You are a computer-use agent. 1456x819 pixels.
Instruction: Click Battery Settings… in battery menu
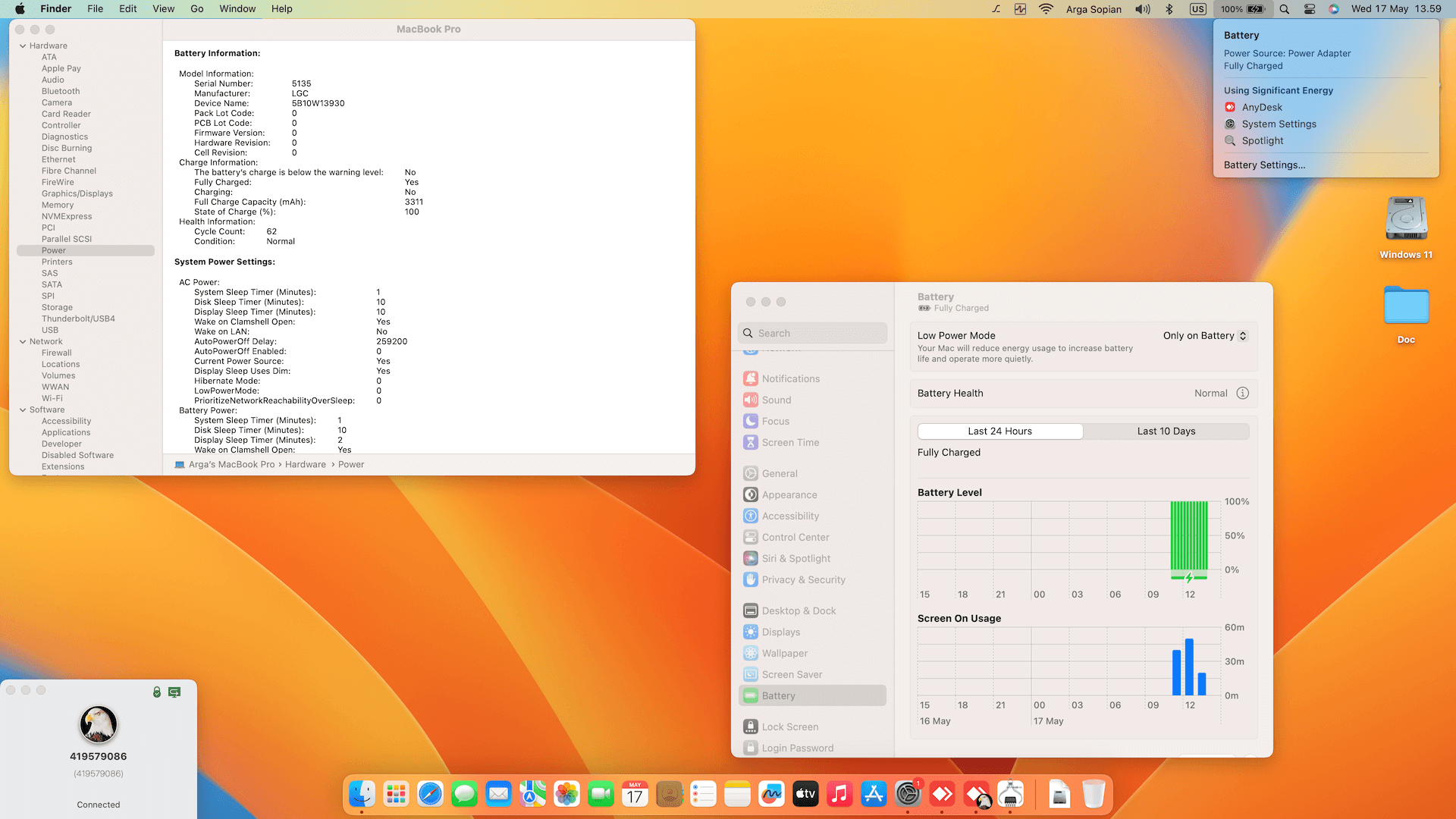[x=1264, y=165]
